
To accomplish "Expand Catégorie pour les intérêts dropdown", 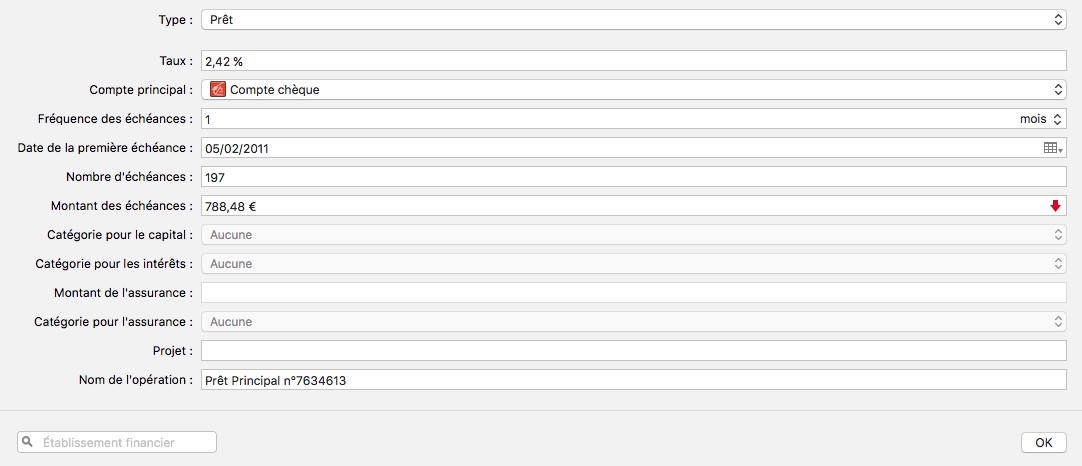I will pos(634,264).
